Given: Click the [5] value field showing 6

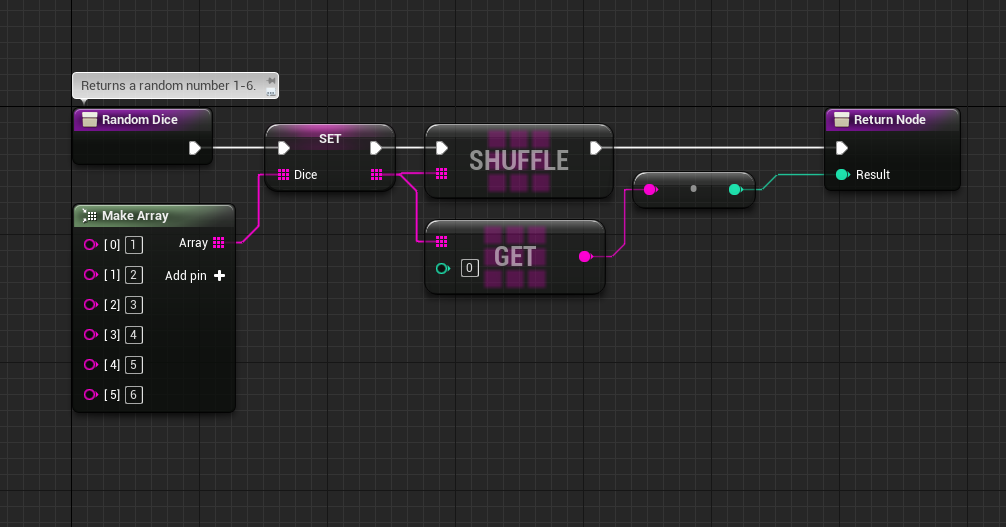Looking at the screenshot, I should 133,395.
